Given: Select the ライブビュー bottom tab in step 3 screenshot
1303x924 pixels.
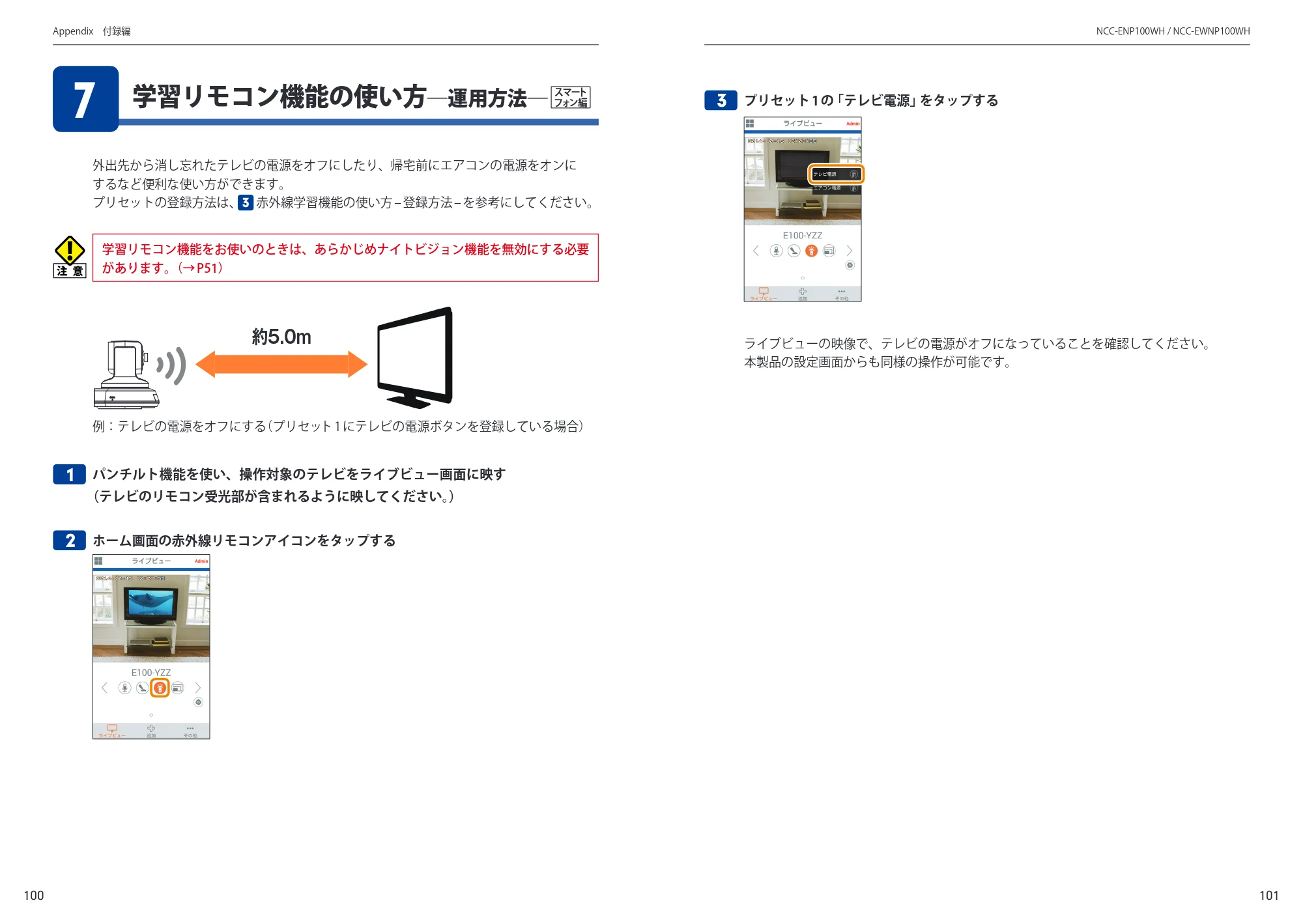Looking at the screenshot, I should pyautogui.click(x=764, y=294).
